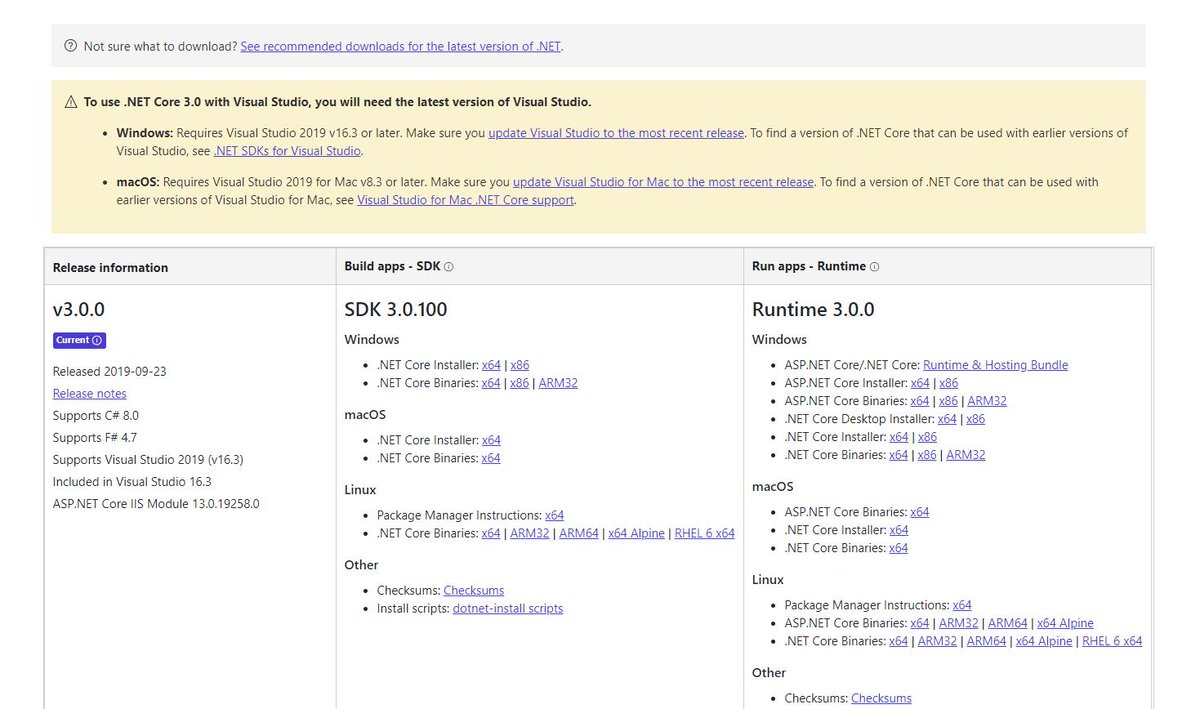This screenshot has height=709, width=1200.
Task: Download Runtime Linux .NET Core Binaries RHEL 6 x64
Action: (1113, 641)
